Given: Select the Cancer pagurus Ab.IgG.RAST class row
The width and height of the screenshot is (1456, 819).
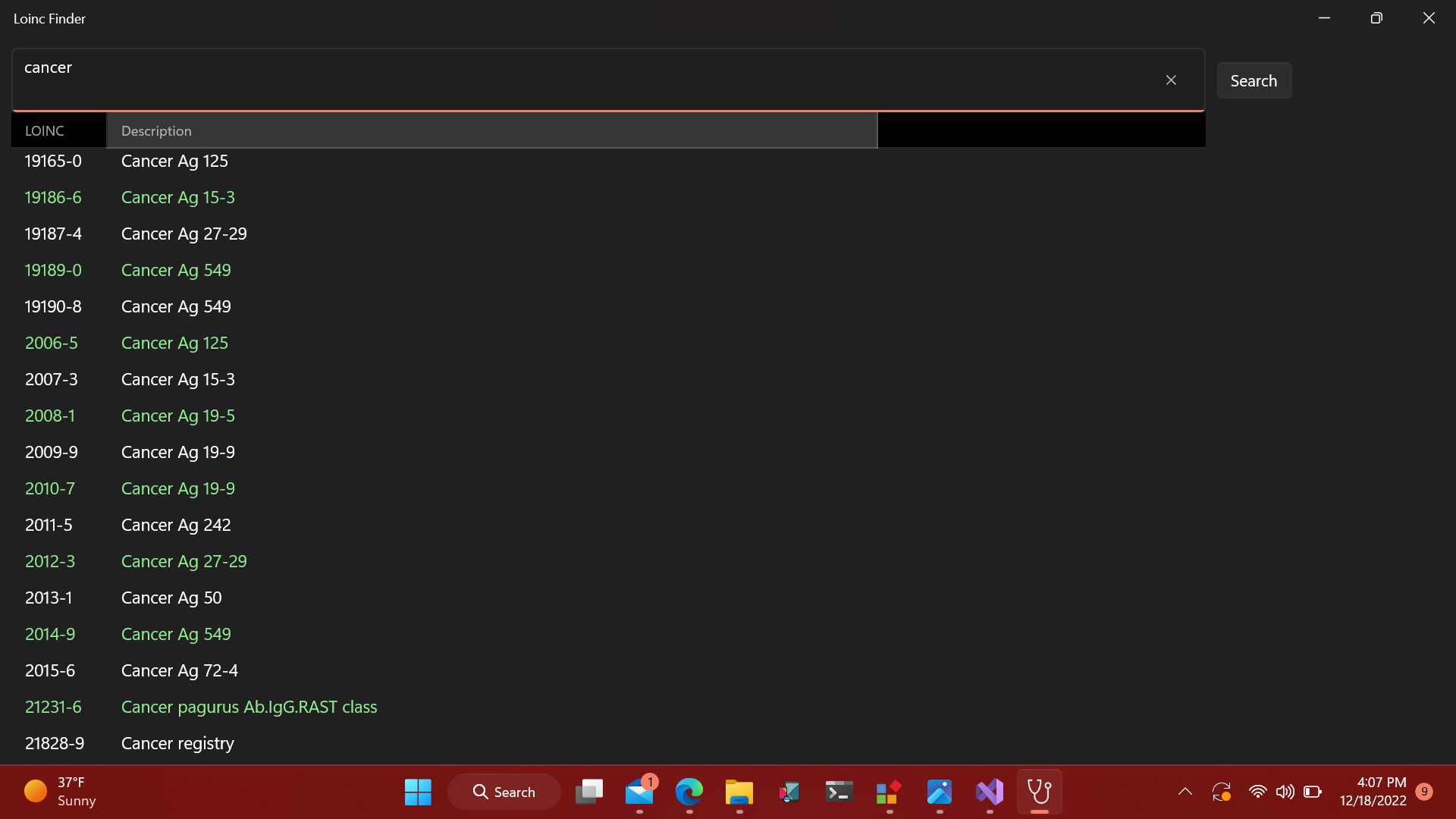Looking at the screenshot, I should pos(249,707).
